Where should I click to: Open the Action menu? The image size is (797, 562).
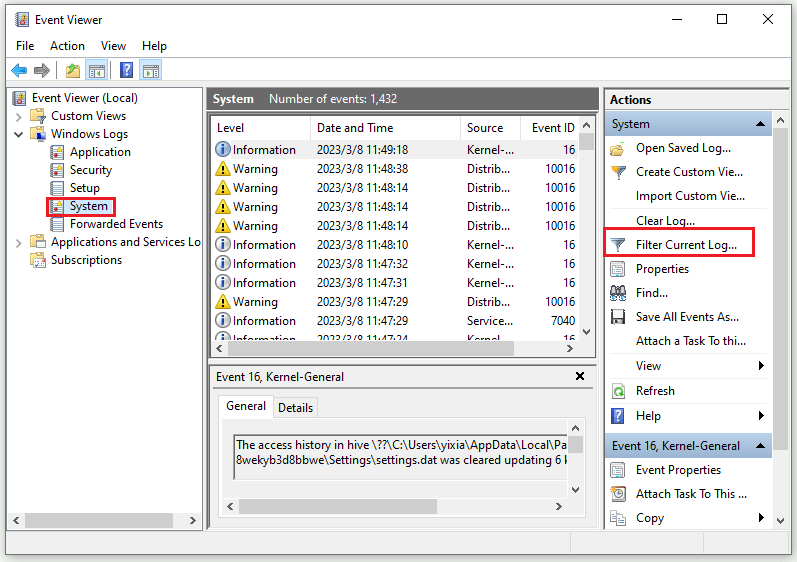point(67,46)
